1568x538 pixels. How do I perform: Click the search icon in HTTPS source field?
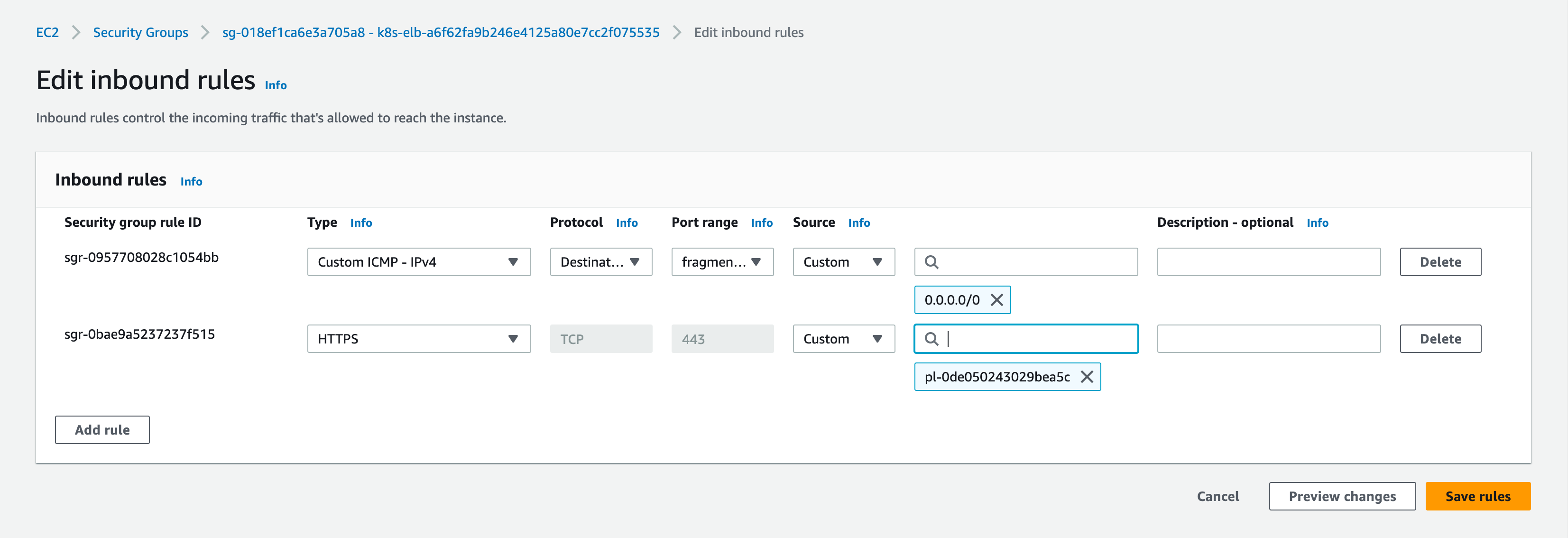tap(932, 338)
